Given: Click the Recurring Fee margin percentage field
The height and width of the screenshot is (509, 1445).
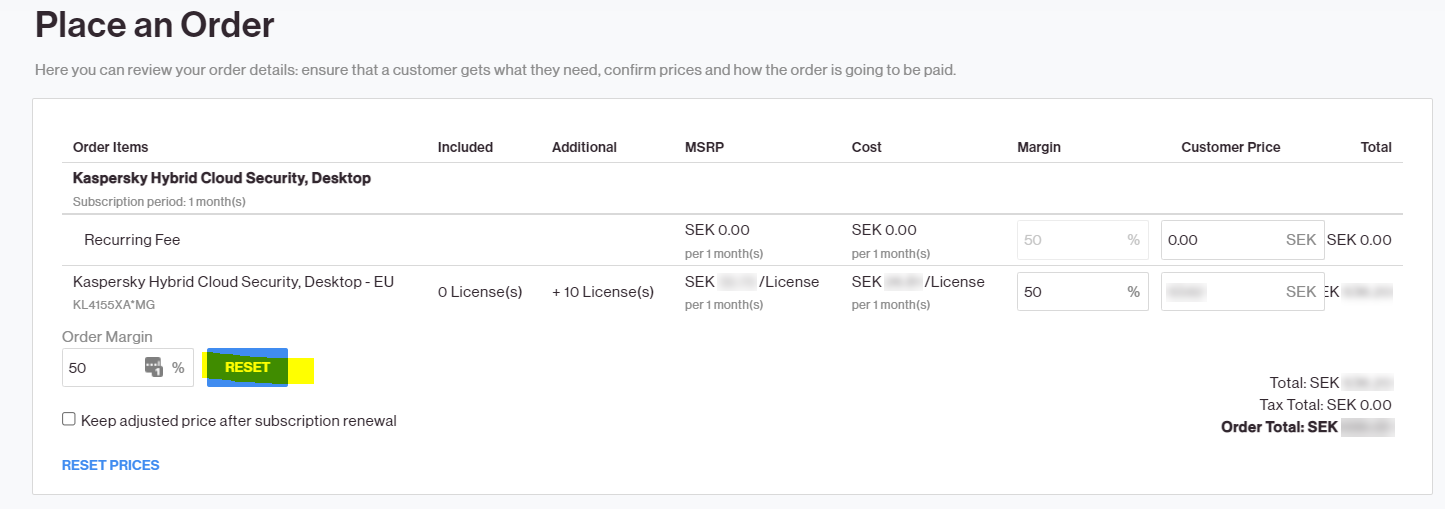Looking at the screenshot, I should [1082, 240].
